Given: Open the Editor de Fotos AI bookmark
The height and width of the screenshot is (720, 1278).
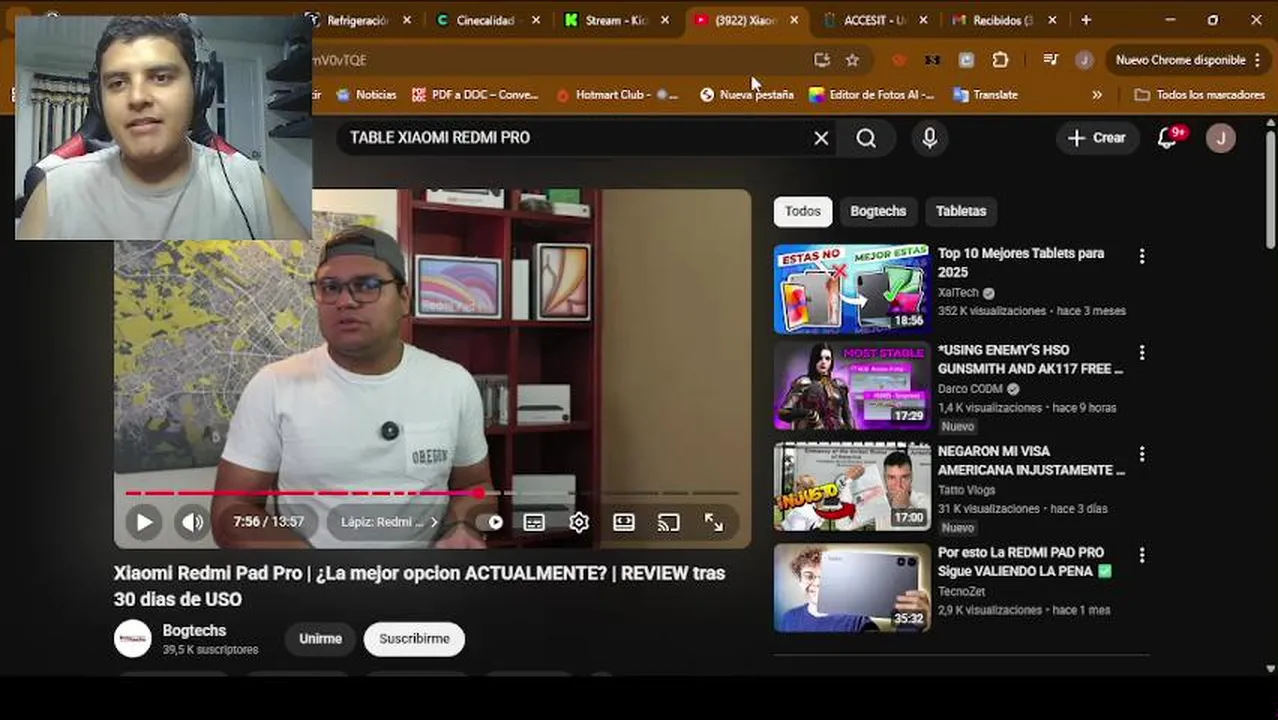Looking at the screenshot, I should click(x=871, y=95).
